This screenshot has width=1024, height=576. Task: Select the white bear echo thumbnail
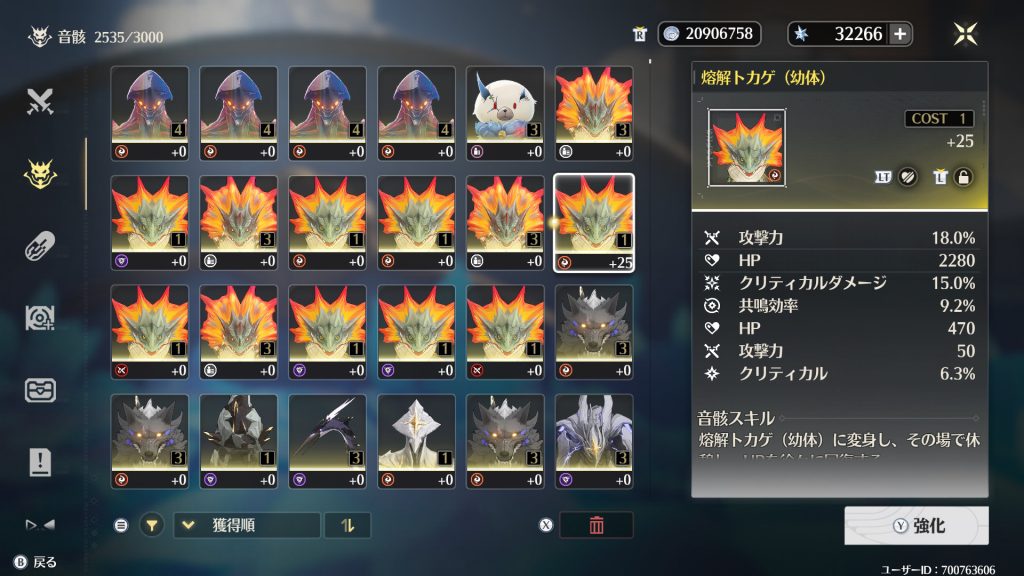[505, 113]
